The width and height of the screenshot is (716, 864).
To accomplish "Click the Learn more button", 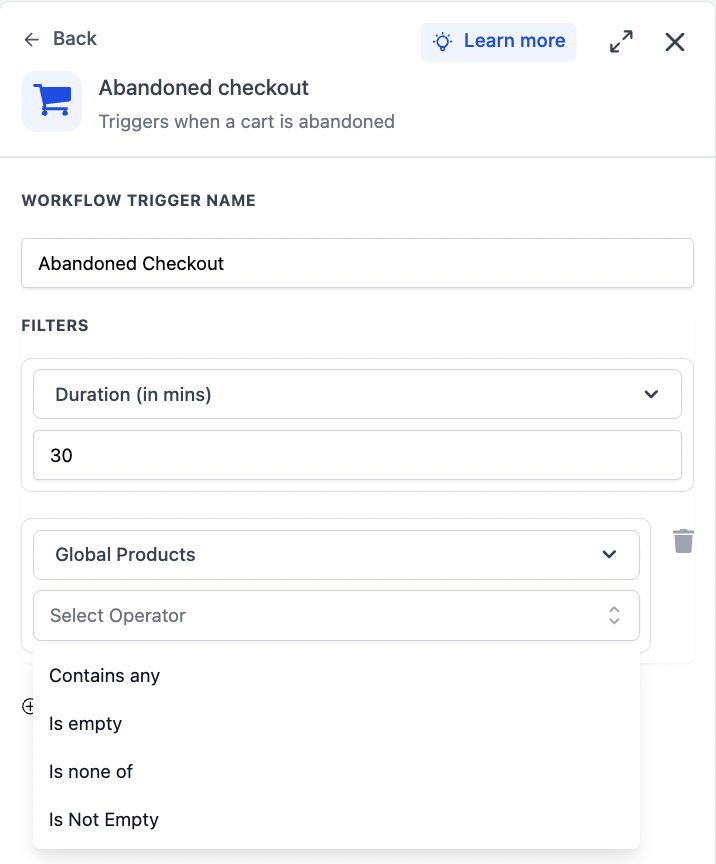I will coord(498,41).
